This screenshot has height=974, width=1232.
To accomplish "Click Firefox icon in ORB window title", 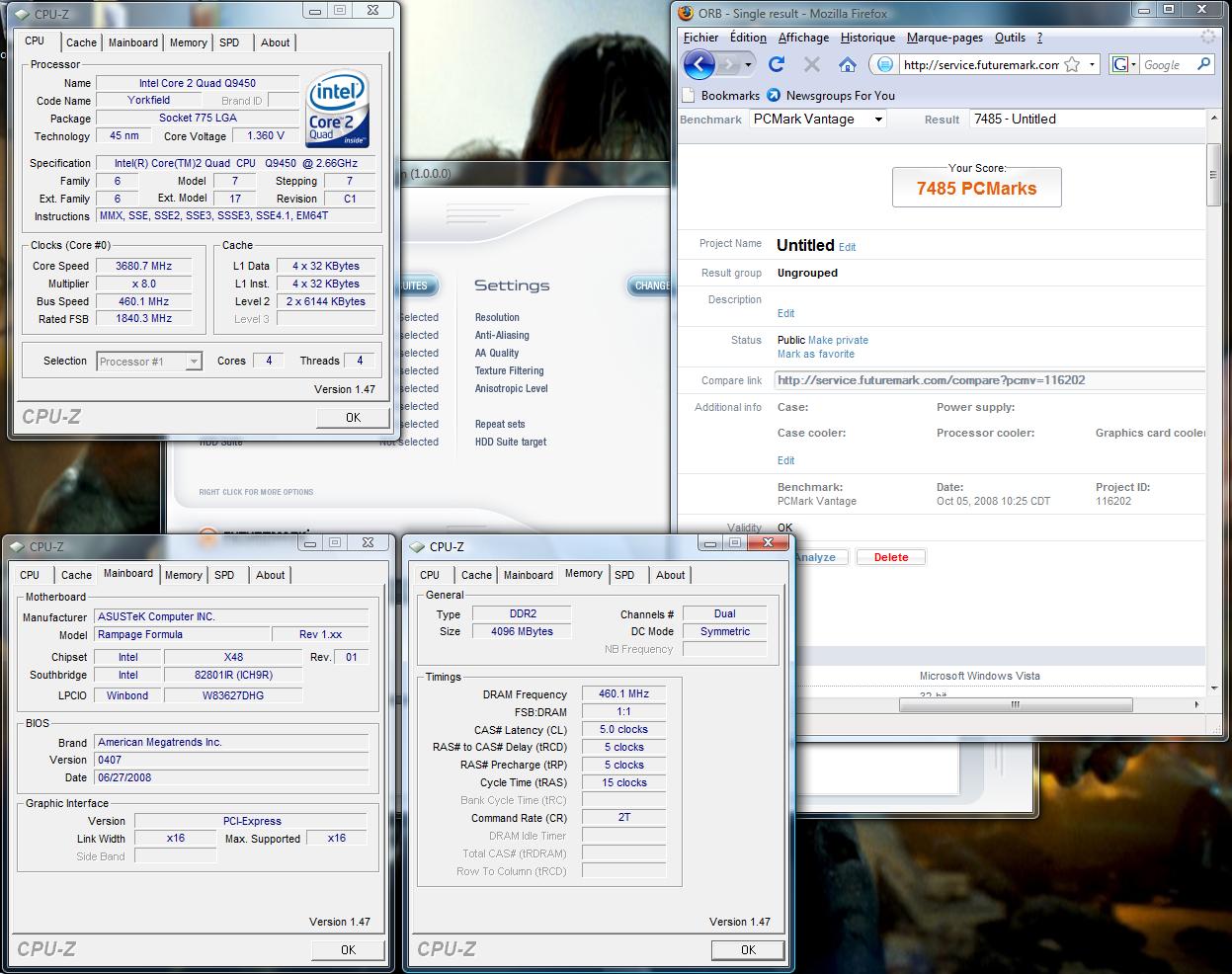I will coord(686,13).
